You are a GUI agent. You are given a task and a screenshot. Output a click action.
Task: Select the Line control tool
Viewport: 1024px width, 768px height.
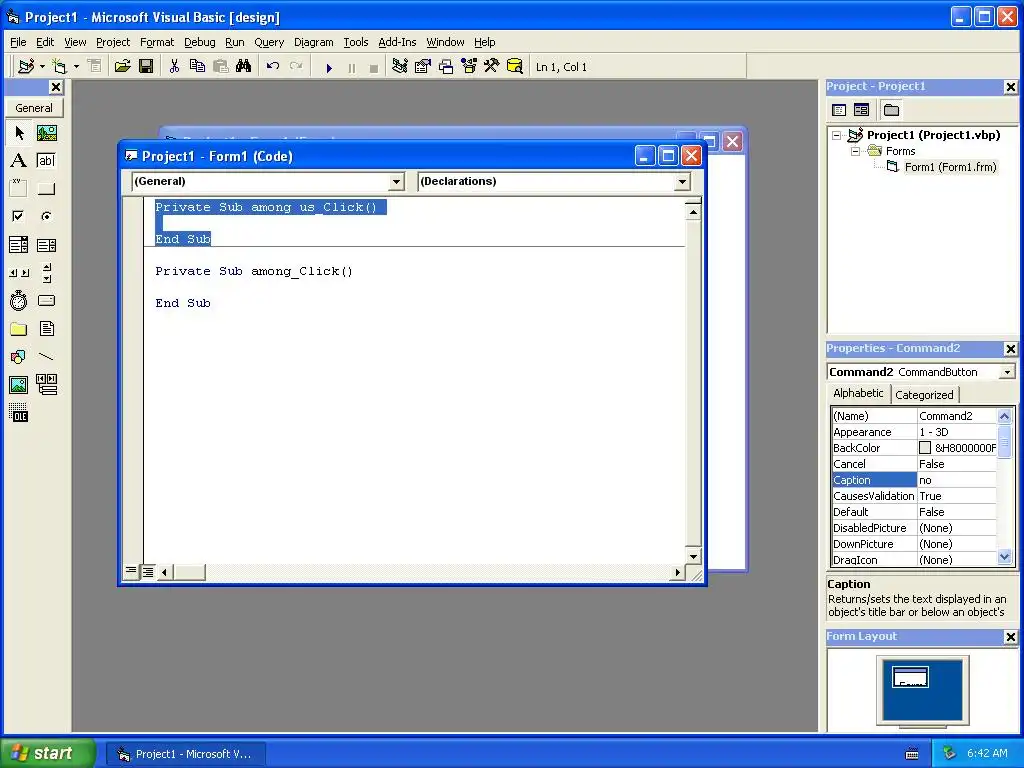click(x=46, y=357)
